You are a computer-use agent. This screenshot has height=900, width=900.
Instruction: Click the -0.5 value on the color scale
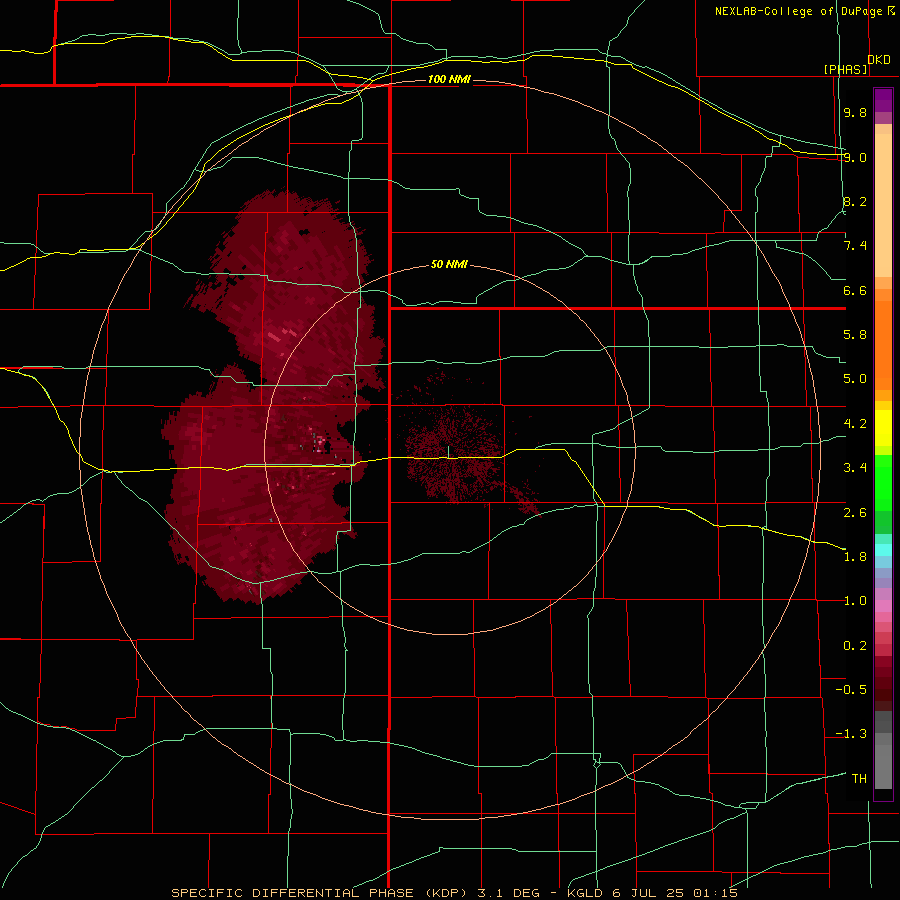click(x=851, y=690)
